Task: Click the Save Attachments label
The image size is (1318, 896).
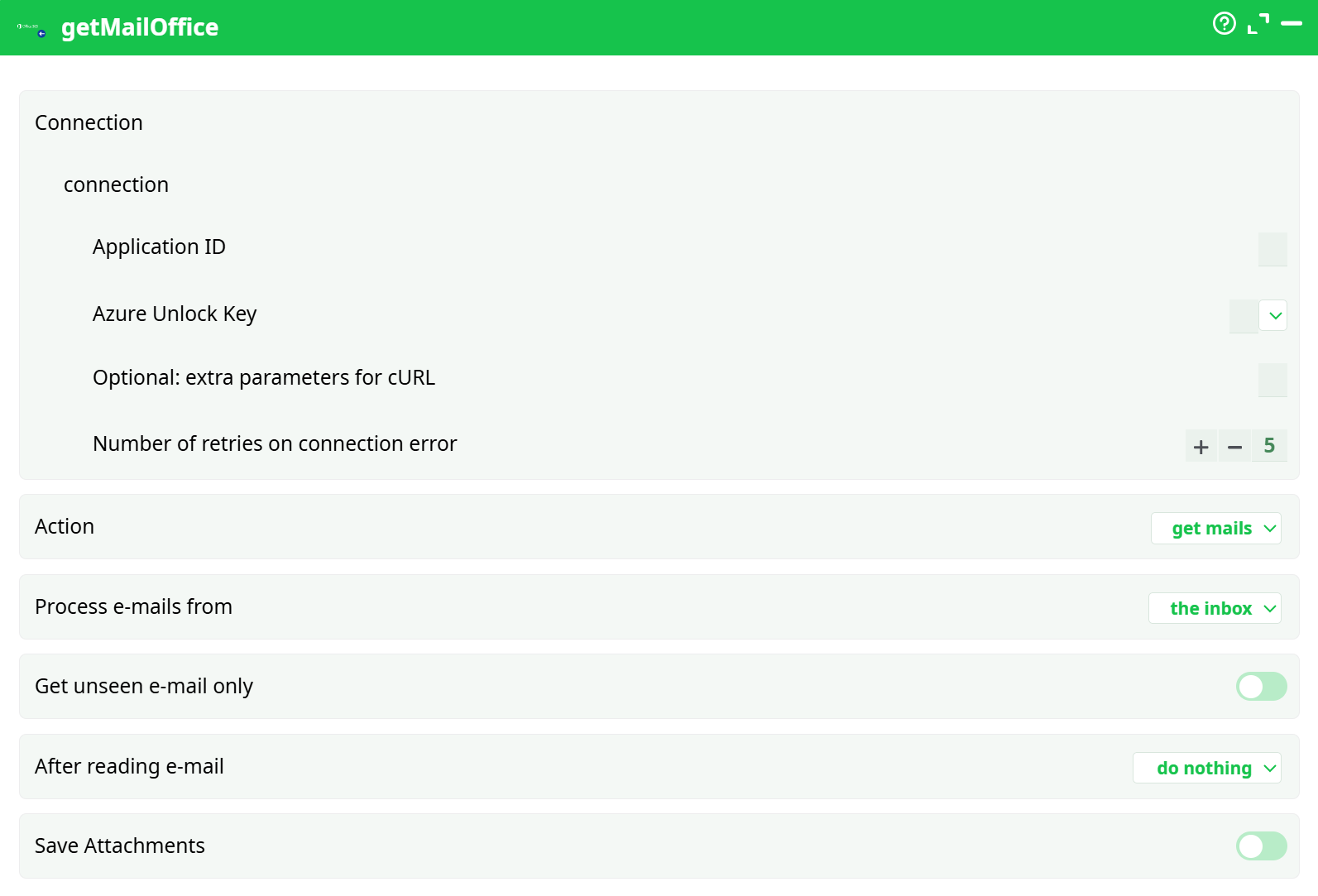Action: coord(120,846)
